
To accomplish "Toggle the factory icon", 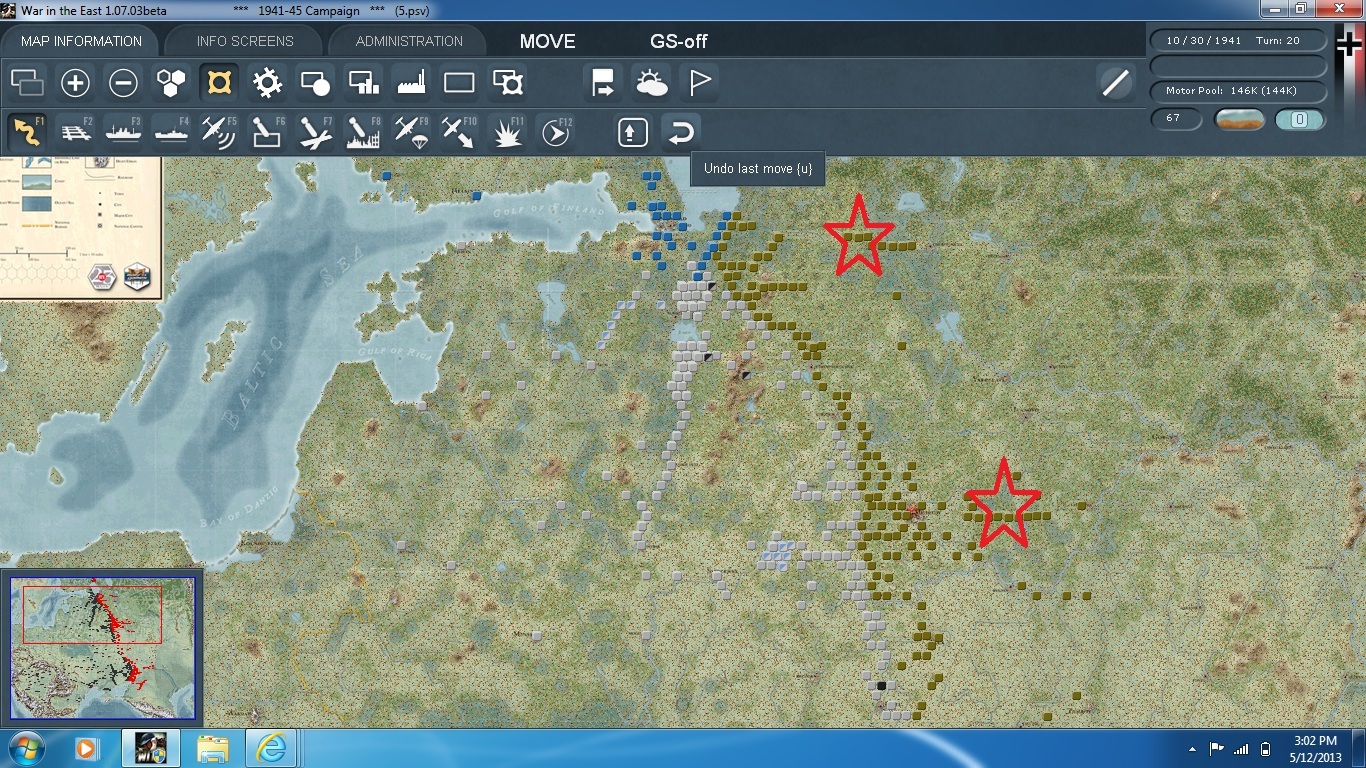I will 411,83.
